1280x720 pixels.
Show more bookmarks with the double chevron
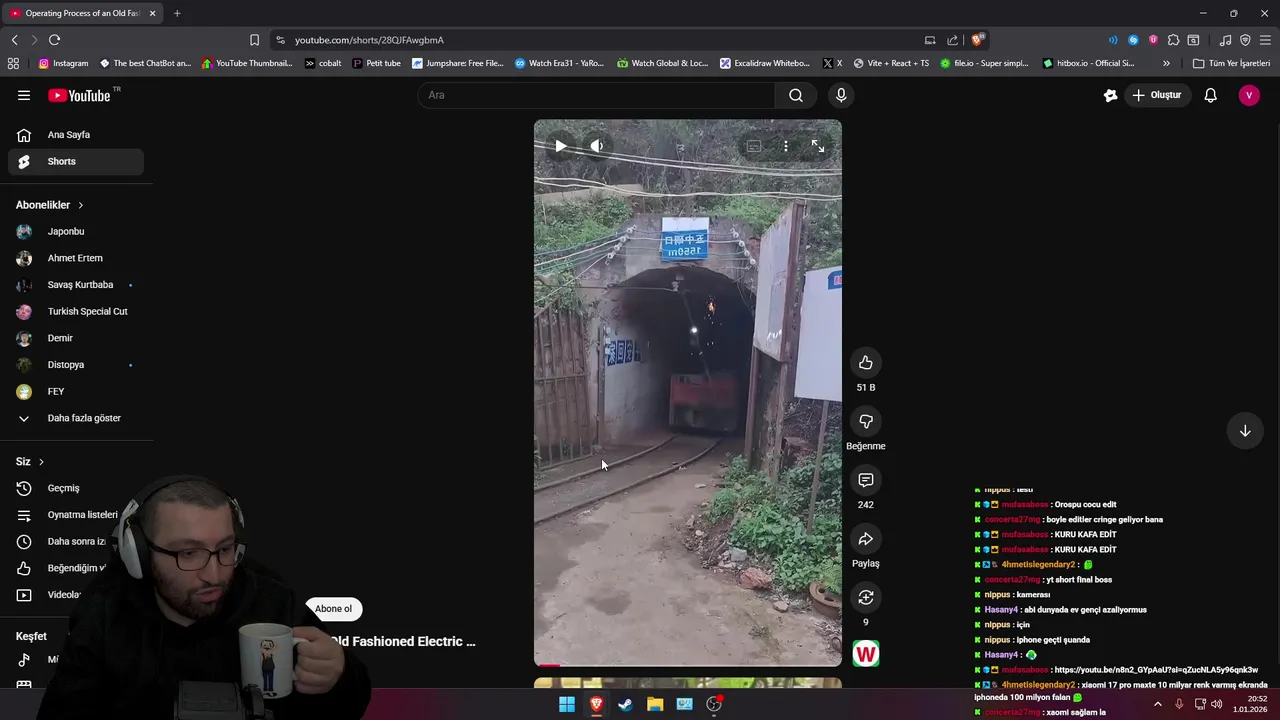(x=1166, y=63)
